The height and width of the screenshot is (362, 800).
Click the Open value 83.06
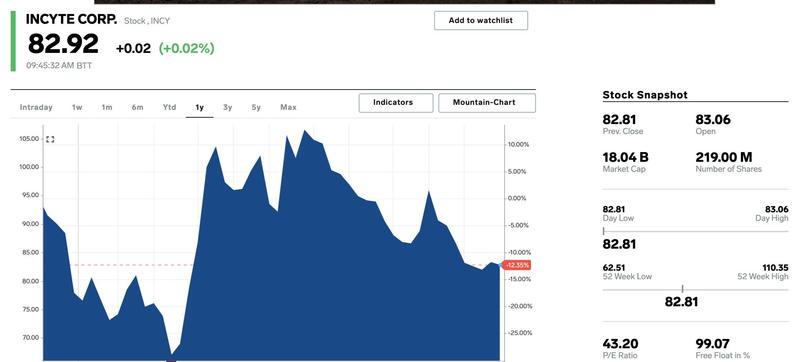click(713, 120)
